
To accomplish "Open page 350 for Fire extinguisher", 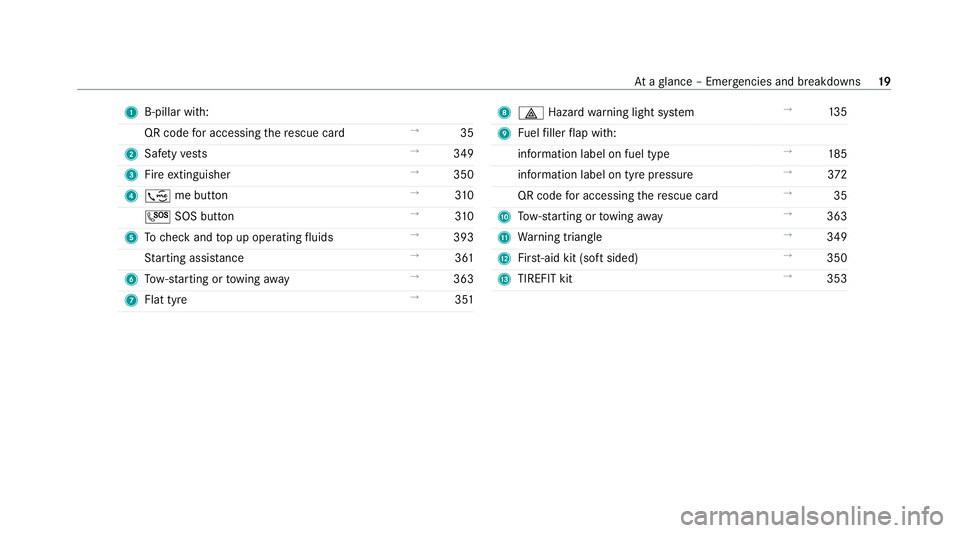I will click(x=463, y=174).
